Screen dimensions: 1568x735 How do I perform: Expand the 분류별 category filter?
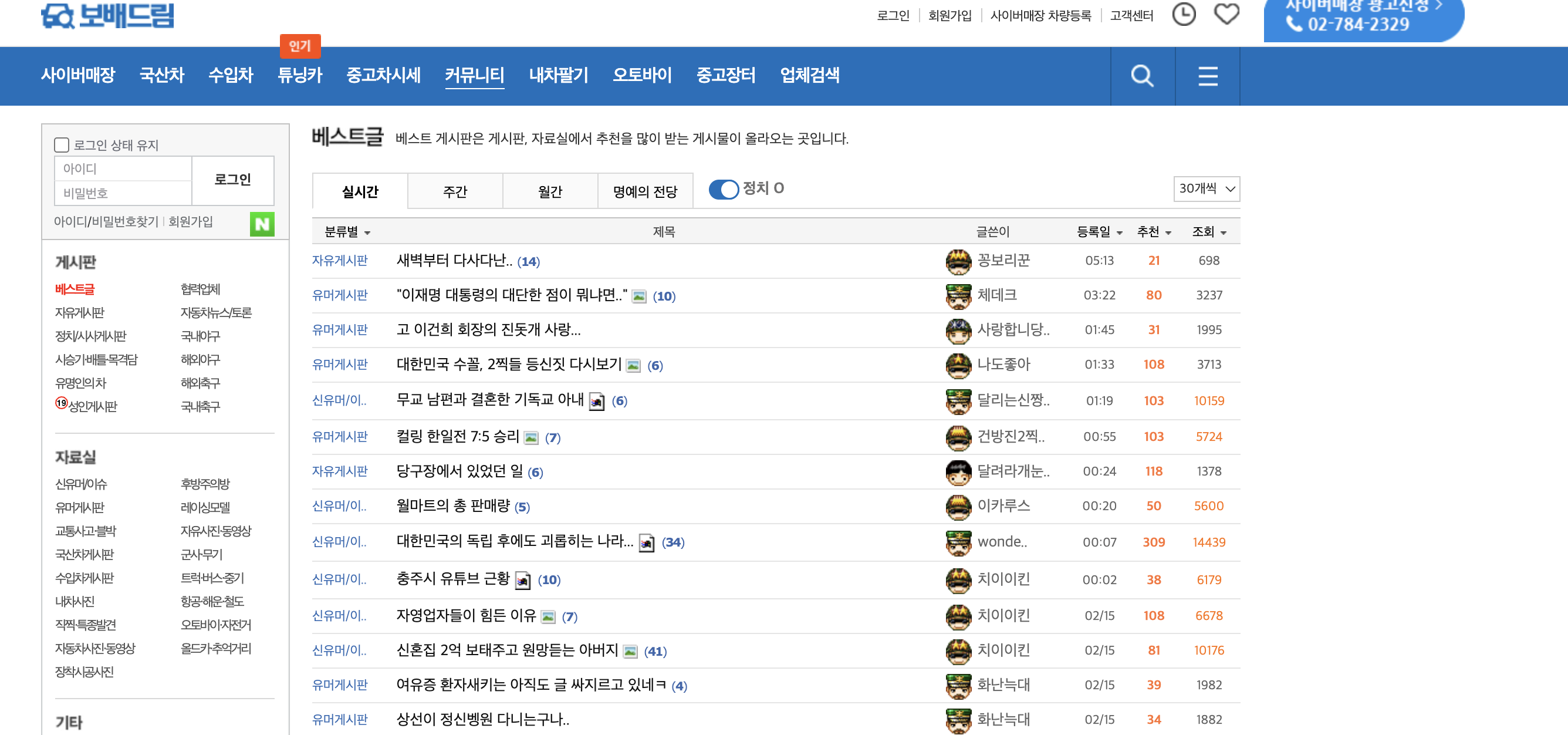347,232
